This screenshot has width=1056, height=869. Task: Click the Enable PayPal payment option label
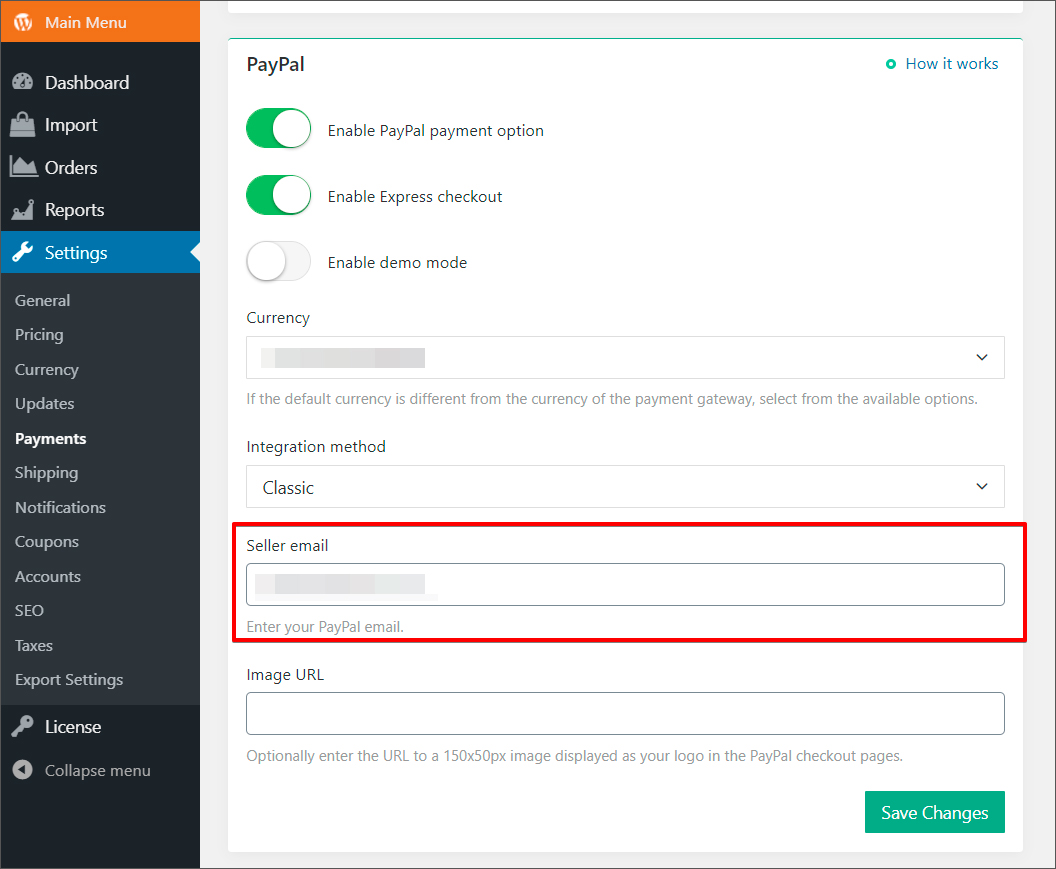pyautogui.click(x=436, y=131)
